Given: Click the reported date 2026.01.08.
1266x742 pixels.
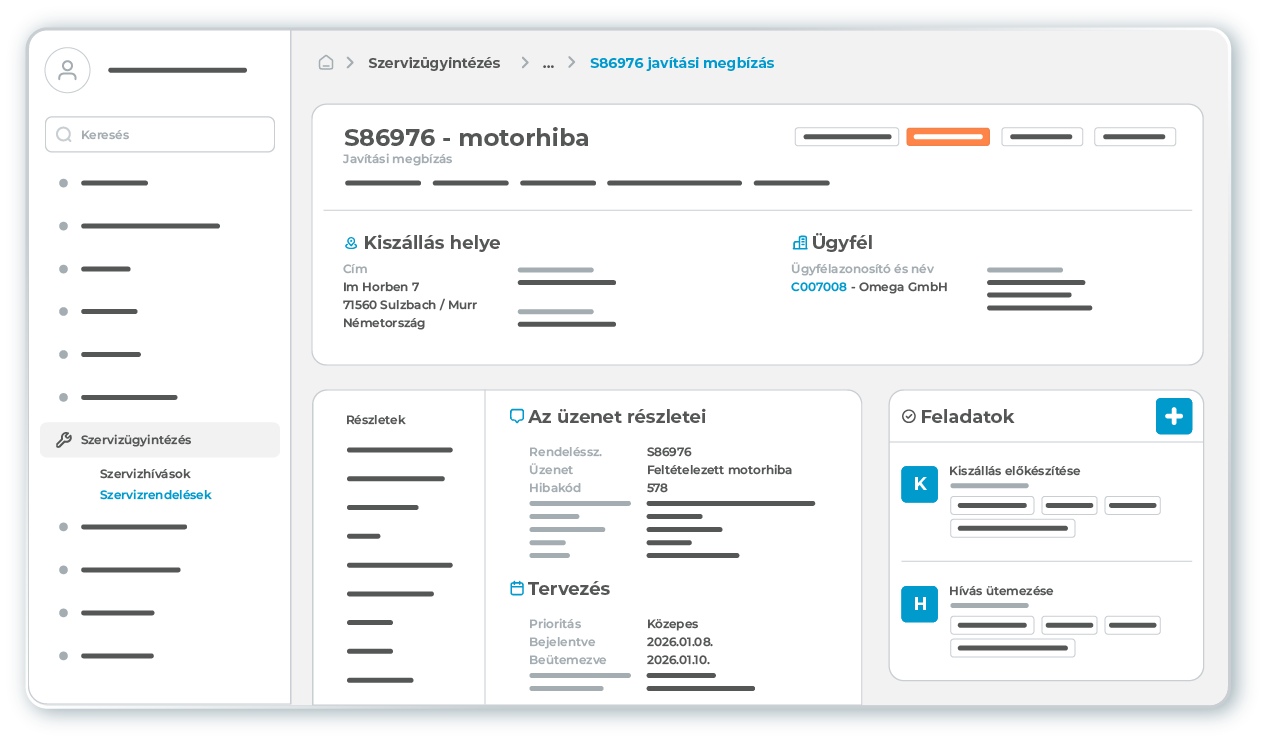Looking at the screenshot, I should pos(680,642).
